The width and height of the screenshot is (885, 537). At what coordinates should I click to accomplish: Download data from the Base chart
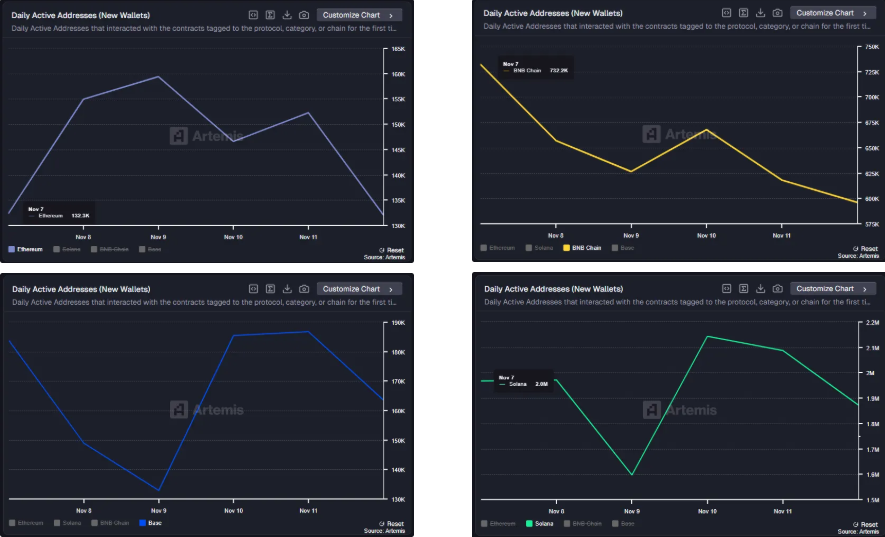click(287, 289)
